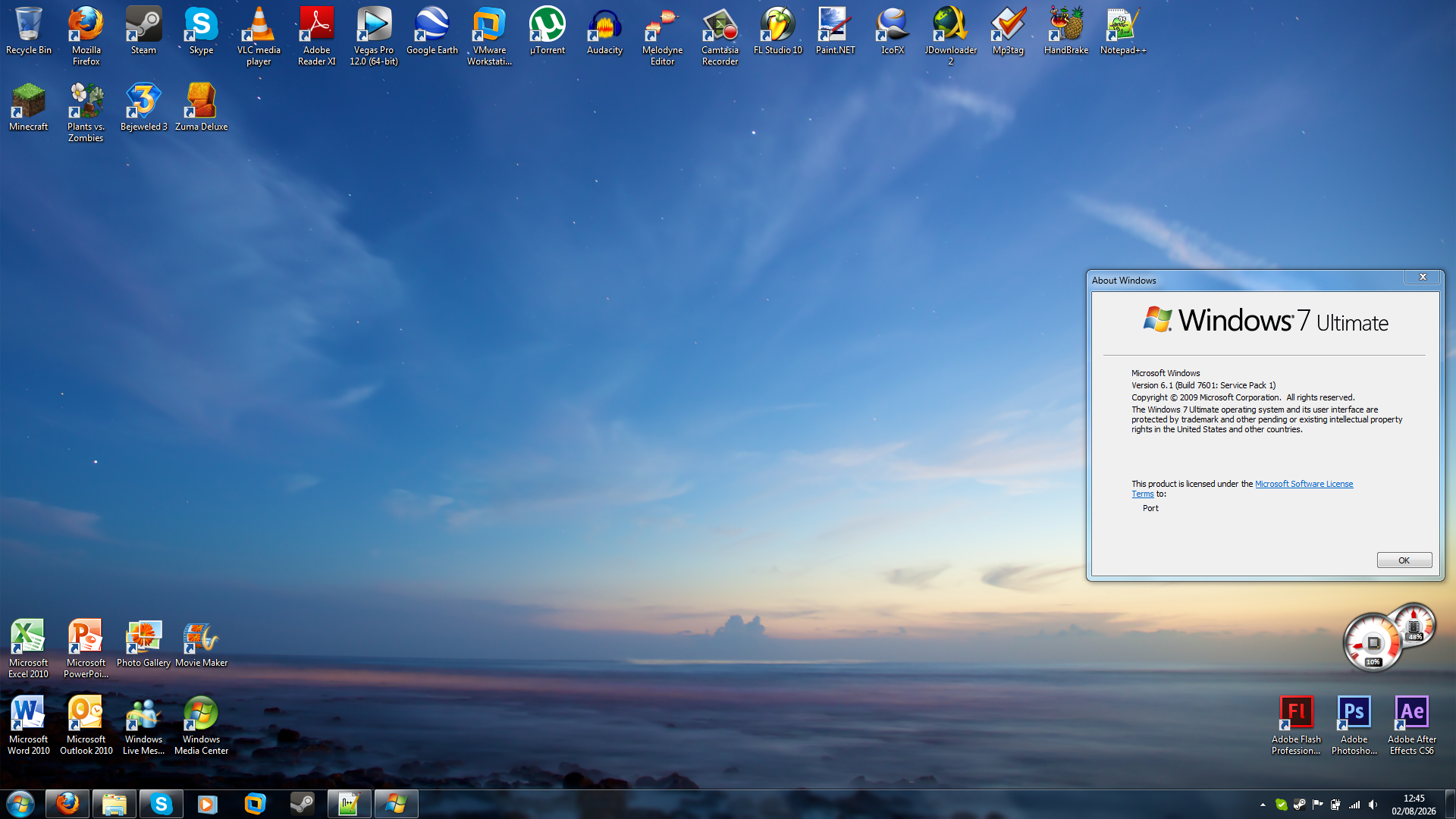Select the Camtasia Recorder shortcut
This screenshot has width=1456, height=819.
coord(720,36)
